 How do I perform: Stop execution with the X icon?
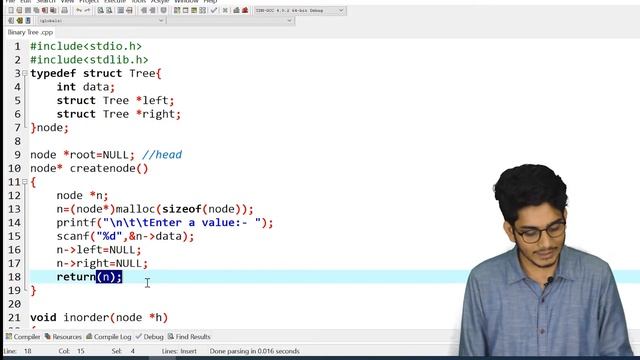(225, 10)
